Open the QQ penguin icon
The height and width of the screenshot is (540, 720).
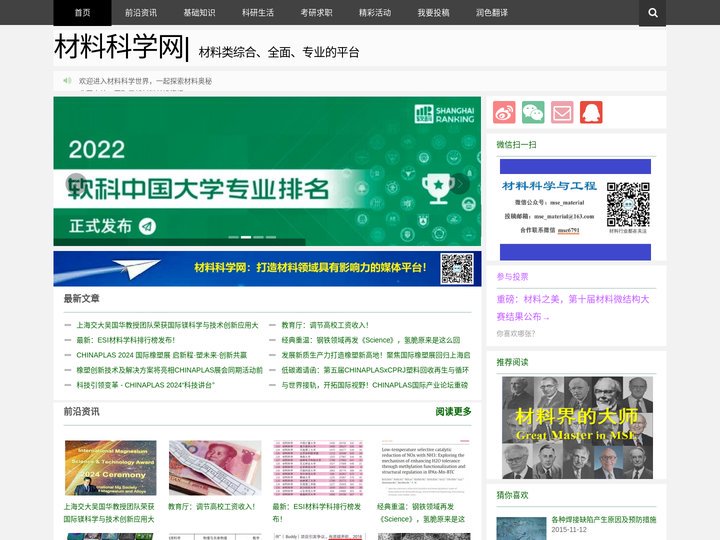coord(591,112)
